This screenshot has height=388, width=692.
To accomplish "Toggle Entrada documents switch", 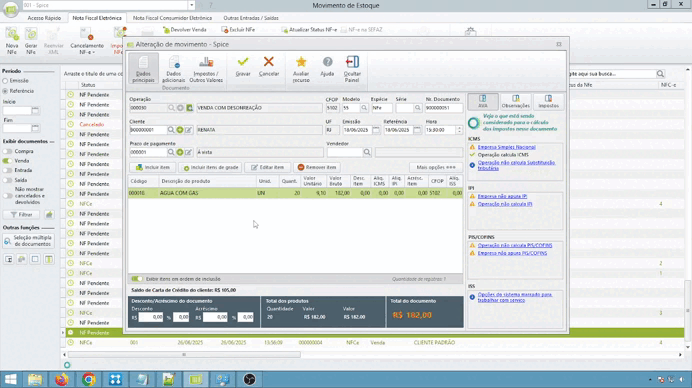I will [8, 170].
